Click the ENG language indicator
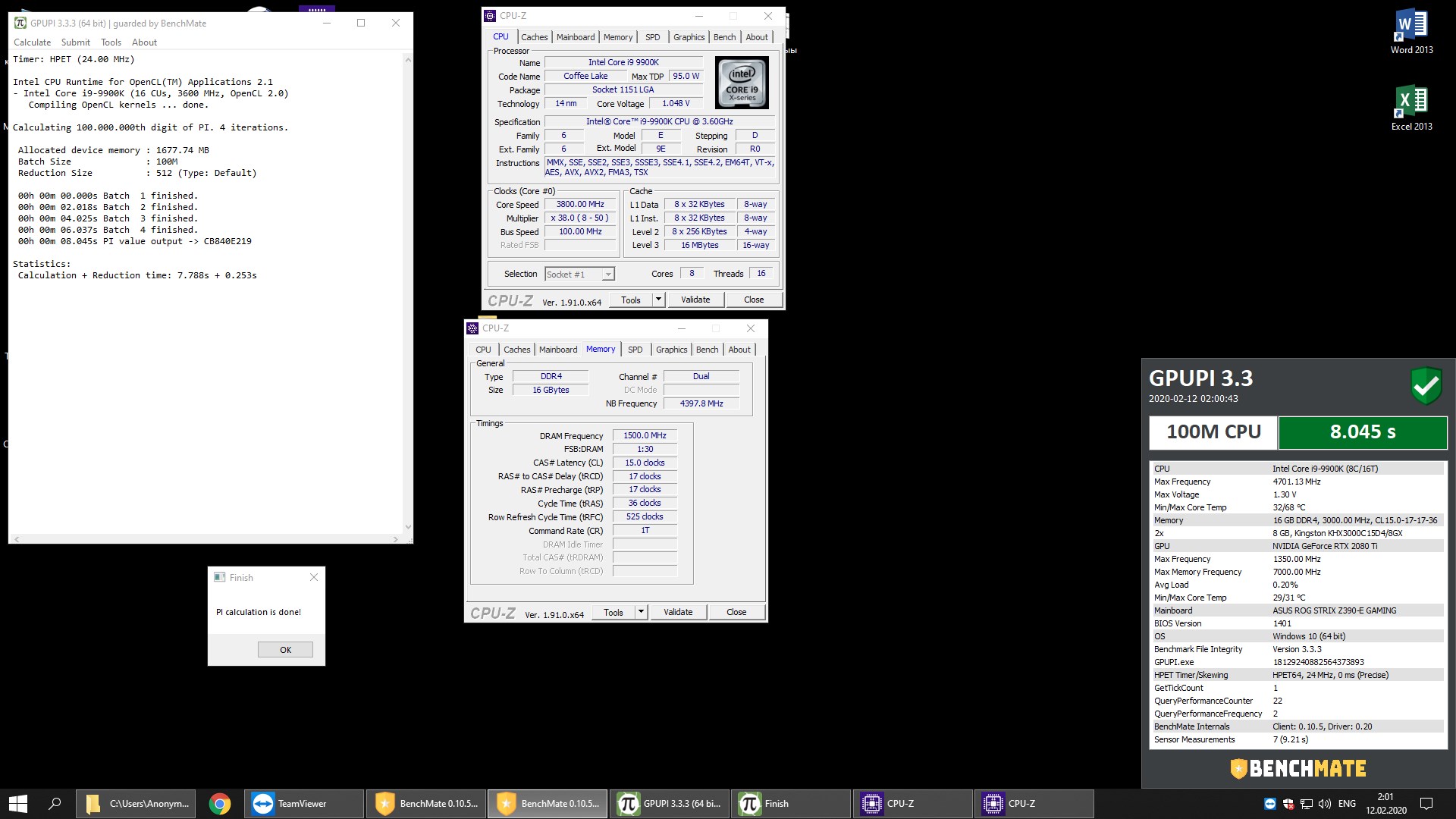Image resolution: width=1456 pixels, height=819 pixels. 1347,804
